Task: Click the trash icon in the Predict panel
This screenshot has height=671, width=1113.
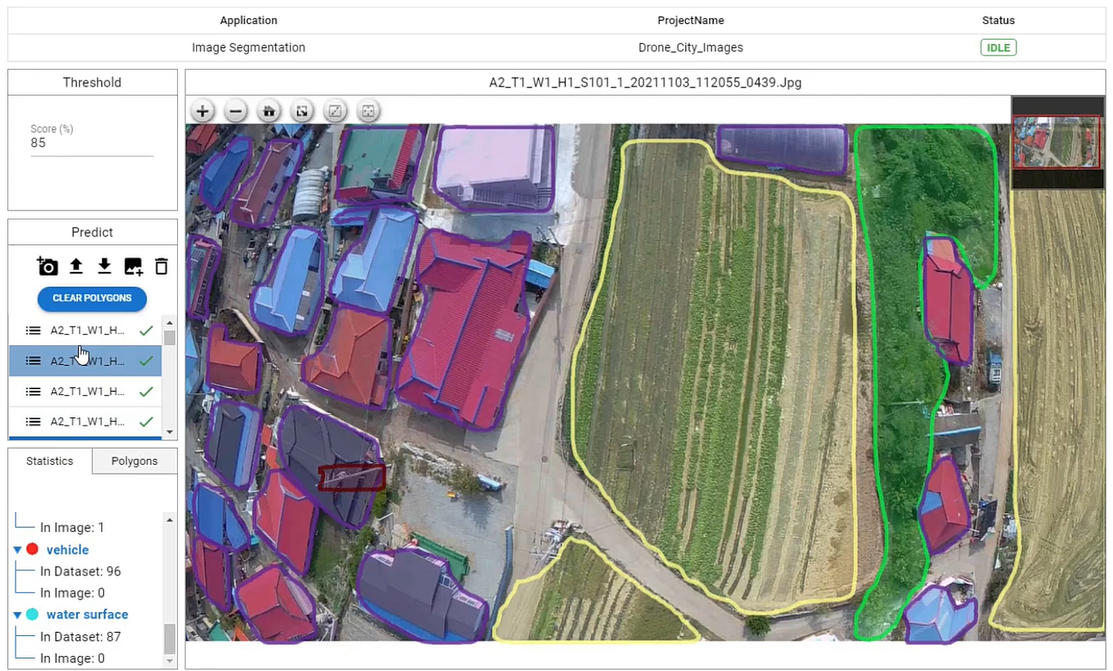Action: tap(161, 266)
